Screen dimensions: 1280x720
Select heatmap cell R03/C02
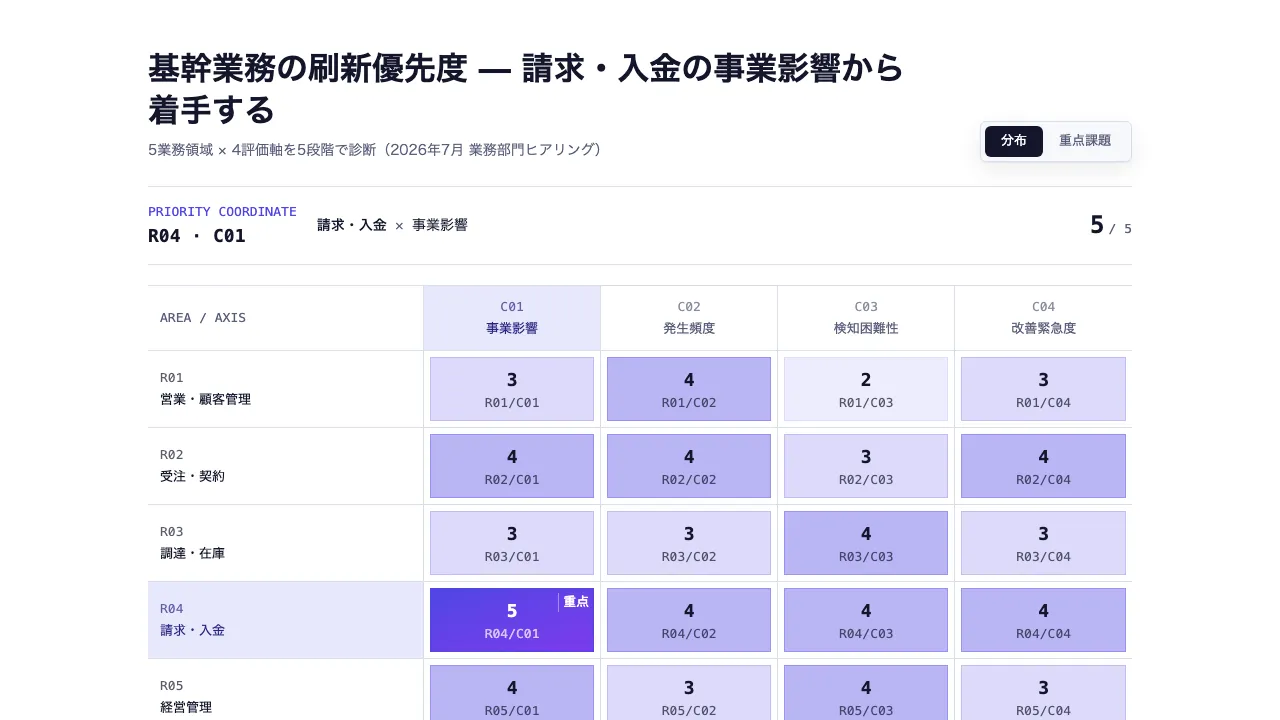689,543
